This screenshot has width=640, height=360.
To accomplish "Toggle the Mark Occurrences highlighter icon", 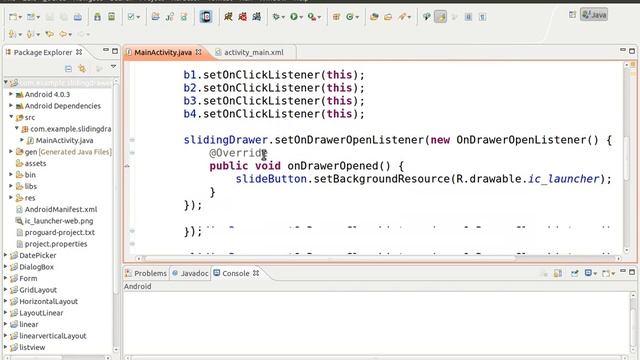I will (x=440, y=17).
